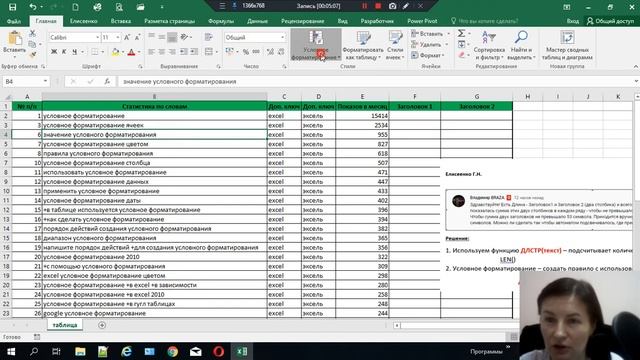Open print preview from quick access toolbar
Image resolution: width=640 pixels, height=360 pixels.
coord(119,7)
